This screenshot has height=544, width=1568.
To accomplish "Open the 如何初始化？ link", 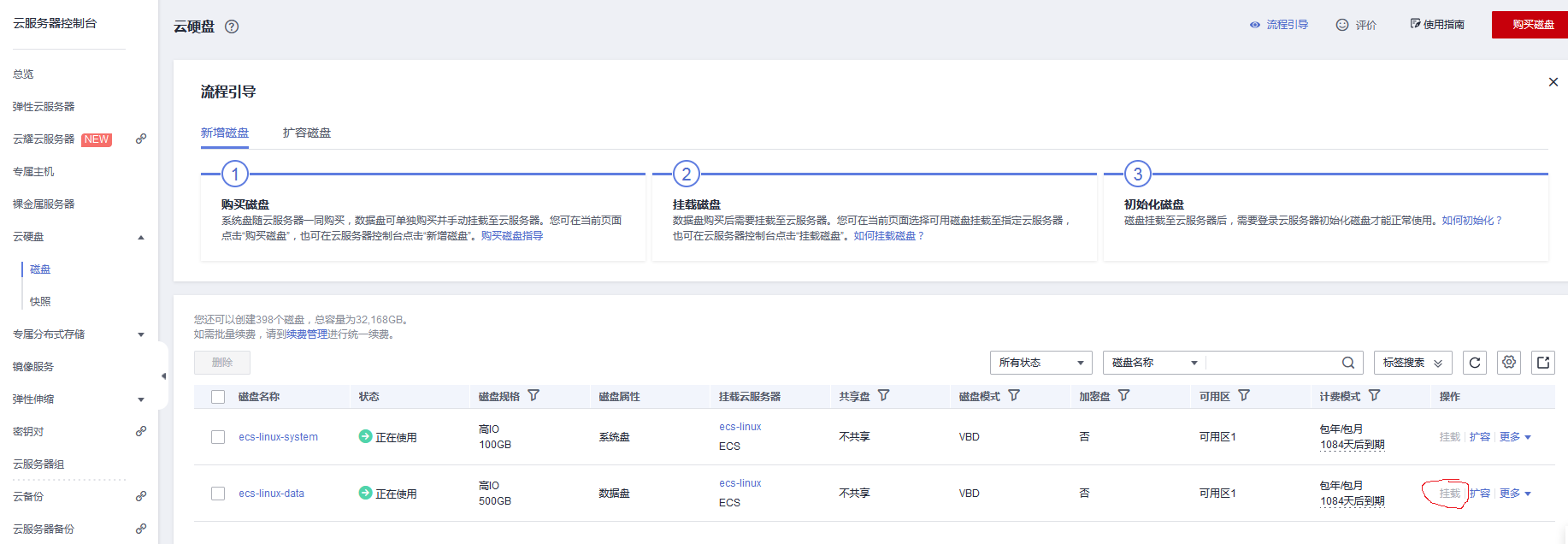I will [1472, 221].
